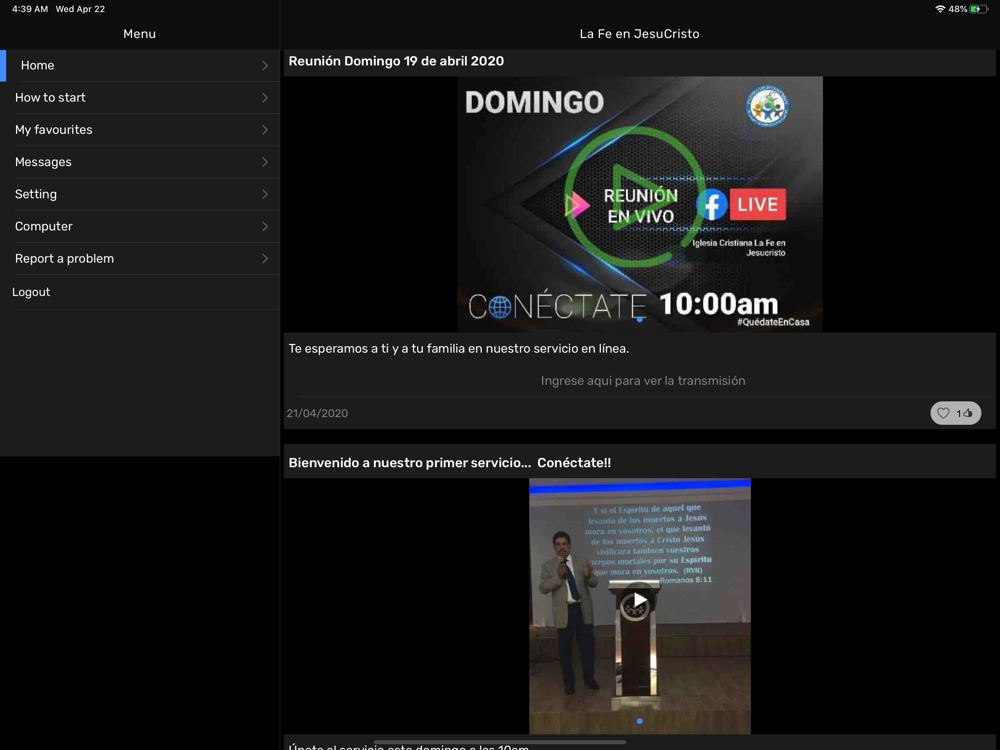The image size is (1000, 750).
Task: Open How to start menu item
Action: pyautogui.click(x=140, y=98)
